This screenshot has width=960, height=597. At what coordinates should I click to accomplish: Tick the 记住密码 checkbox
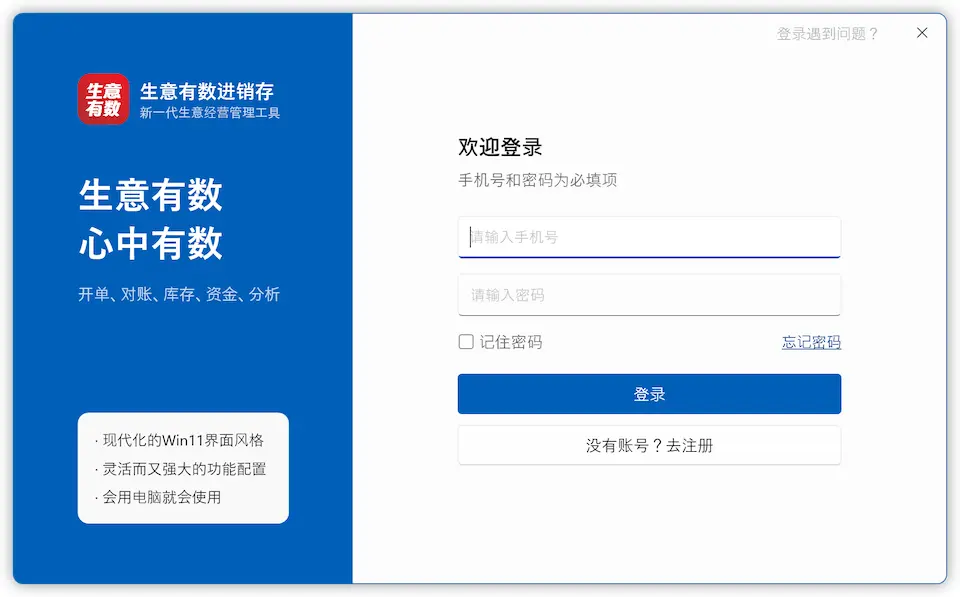[x=466, y=342]
